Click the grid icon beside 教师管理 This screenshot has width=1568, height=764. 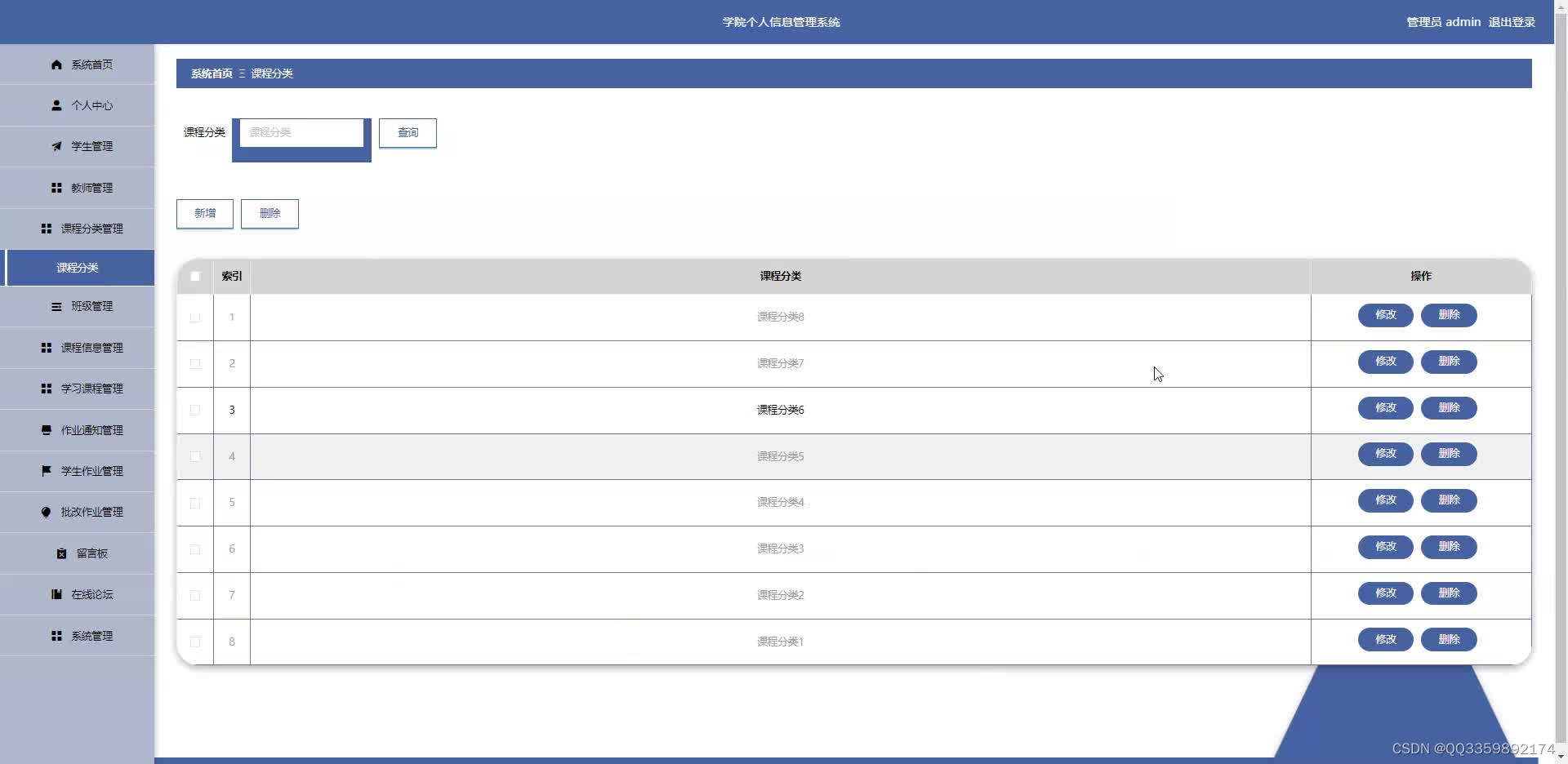[56, 188]
